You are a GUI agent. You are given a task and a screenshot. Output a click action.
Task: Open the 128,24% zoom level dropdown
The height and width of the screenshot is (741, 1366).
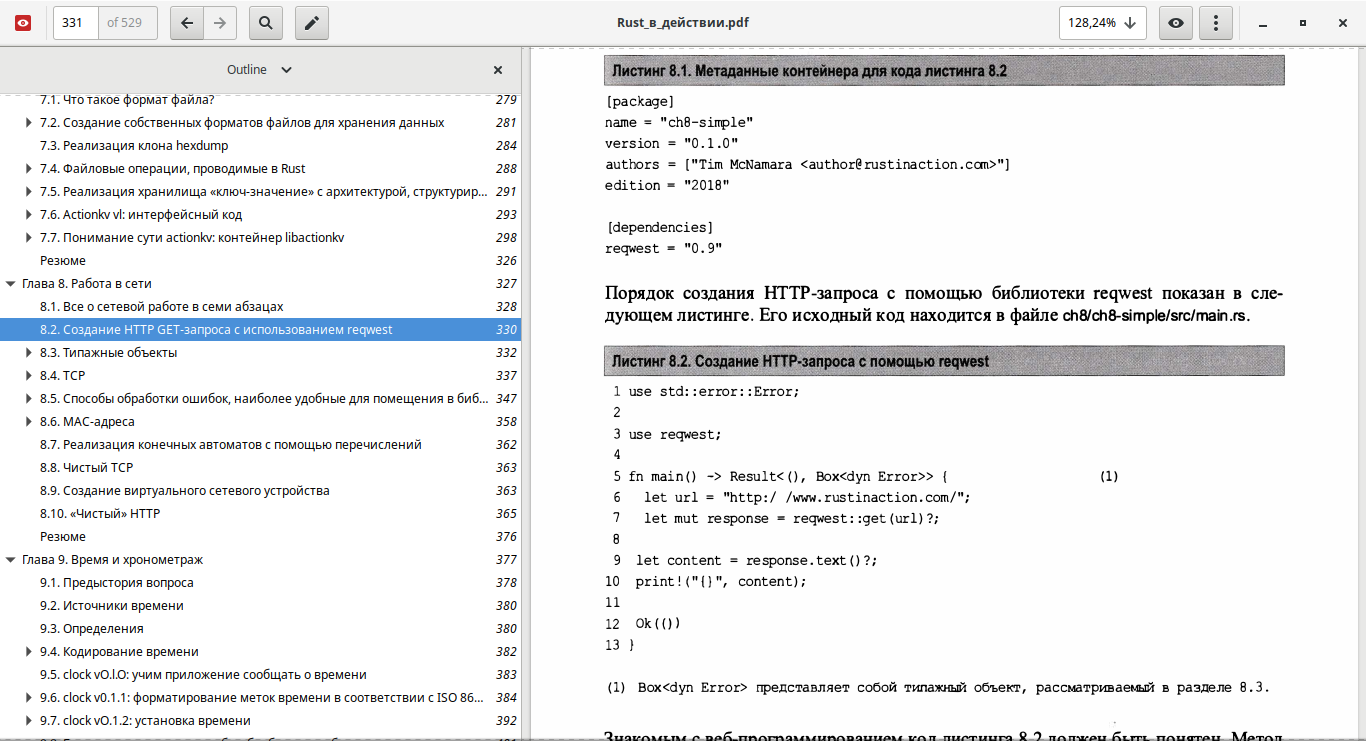point(1102,23)
